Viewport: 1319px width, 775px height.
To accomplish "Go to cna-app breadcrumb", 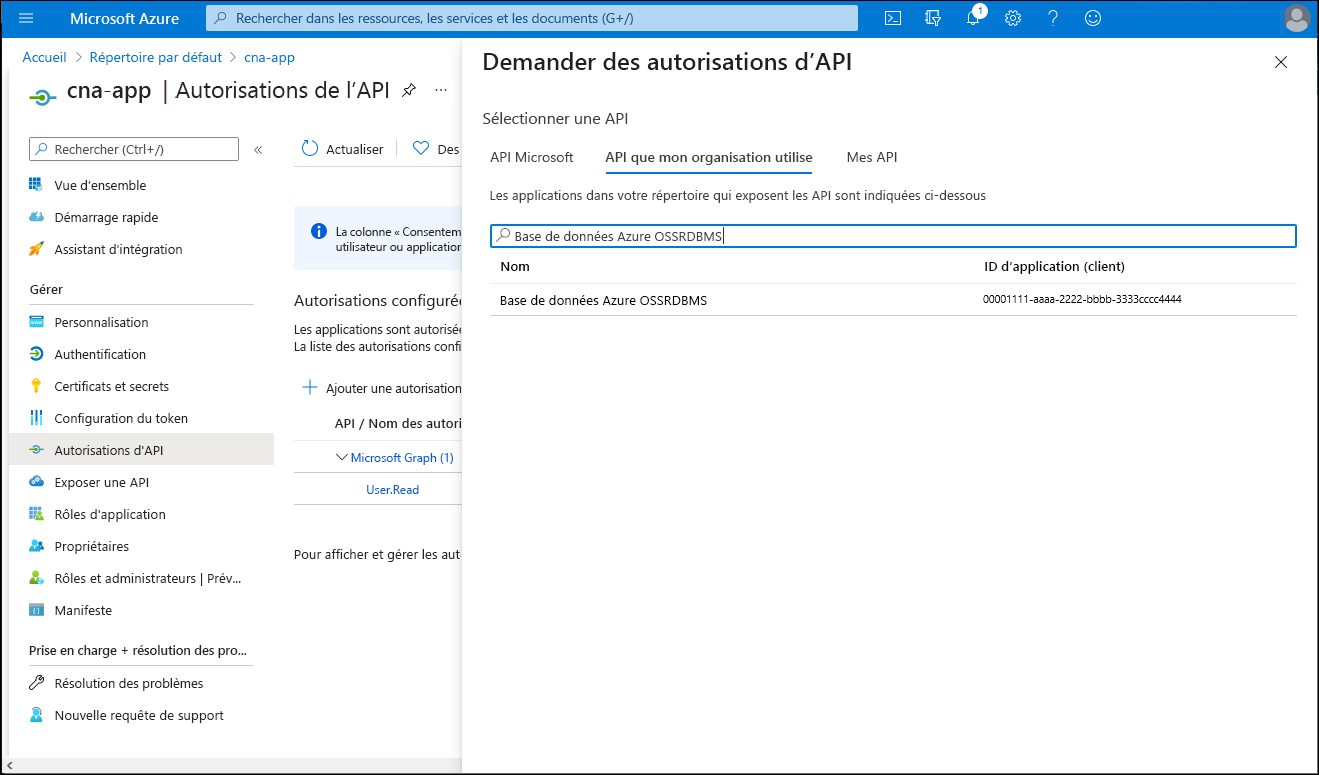I will point(269,57).
